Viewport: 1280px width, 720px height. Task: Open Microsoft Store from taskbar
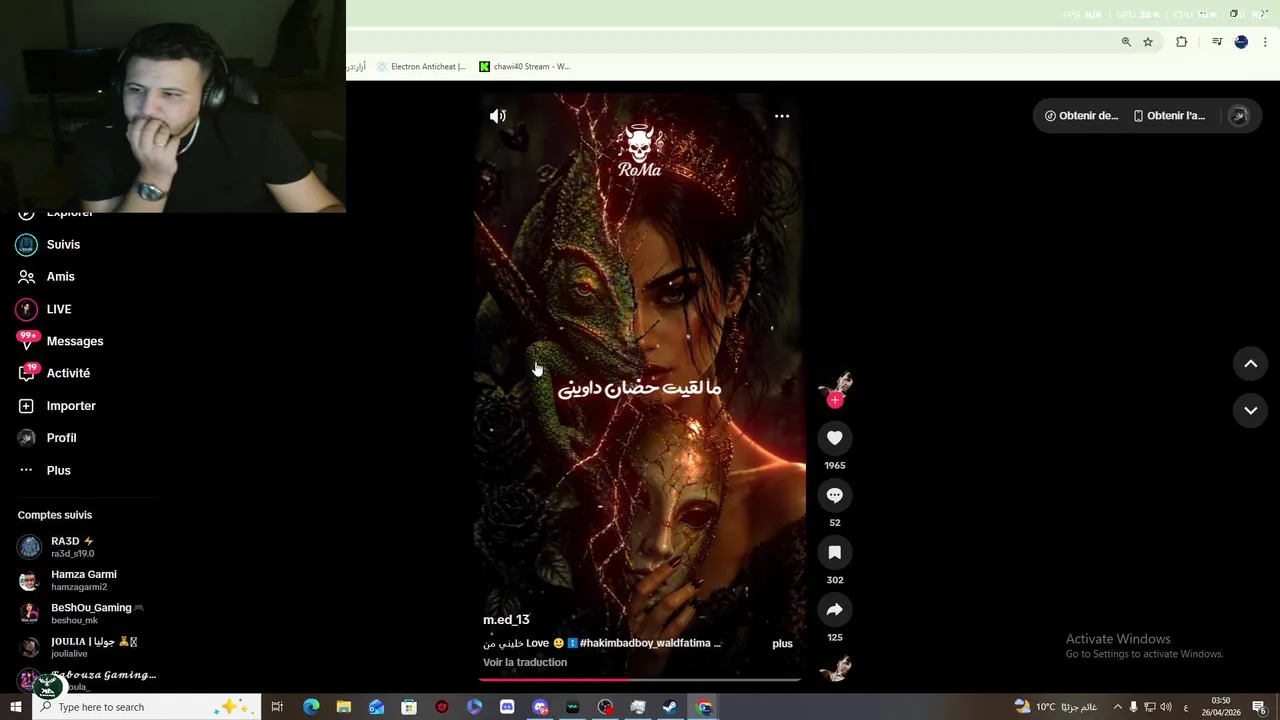click(409, 707)
